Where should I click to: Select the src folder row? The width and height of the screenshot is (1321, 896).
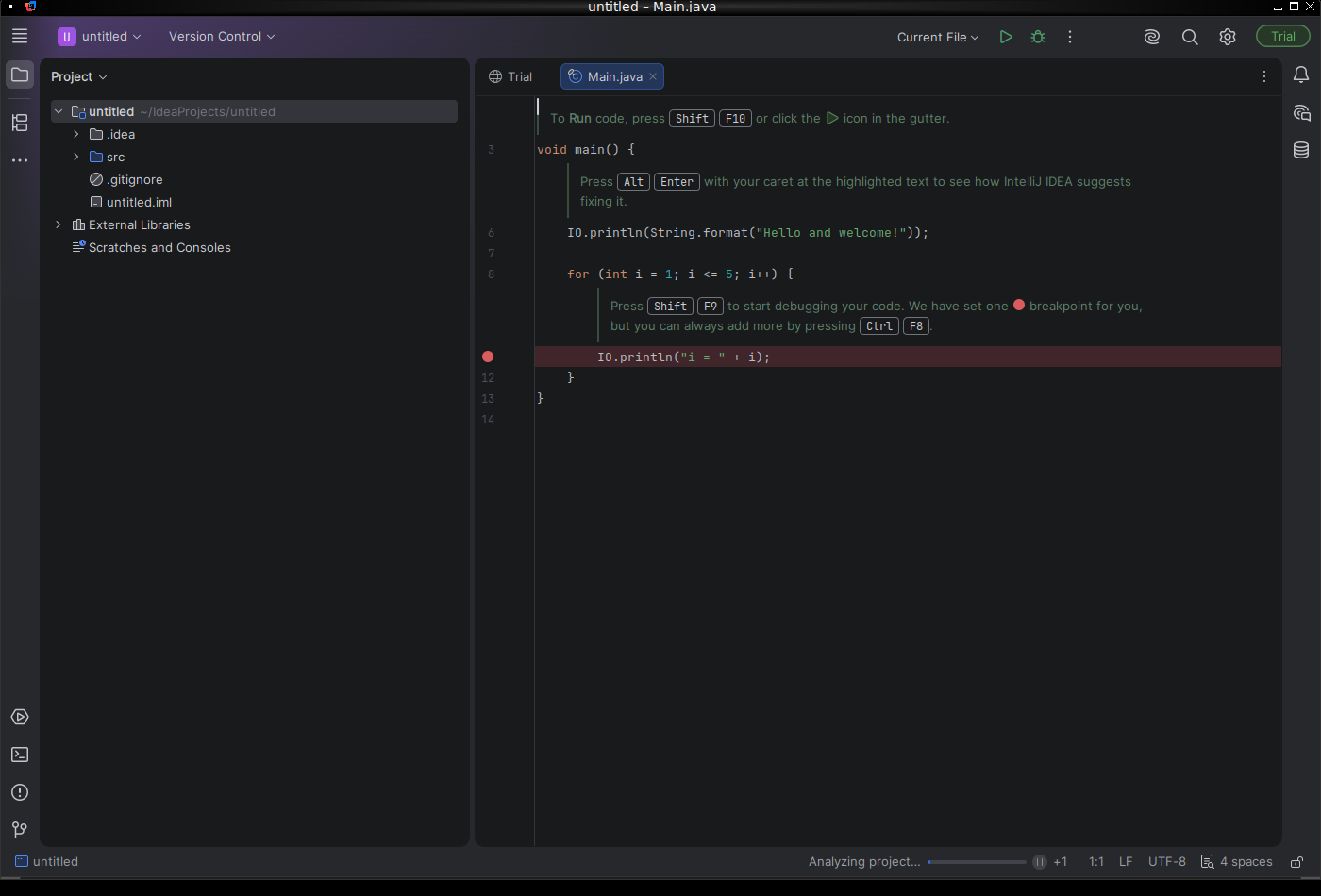click(x=254, y=157)
